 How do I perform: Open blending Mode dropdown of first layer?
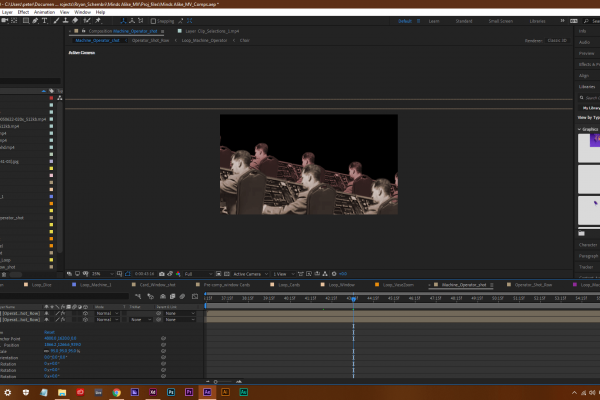pyautogui.click(x=107, y=313)
